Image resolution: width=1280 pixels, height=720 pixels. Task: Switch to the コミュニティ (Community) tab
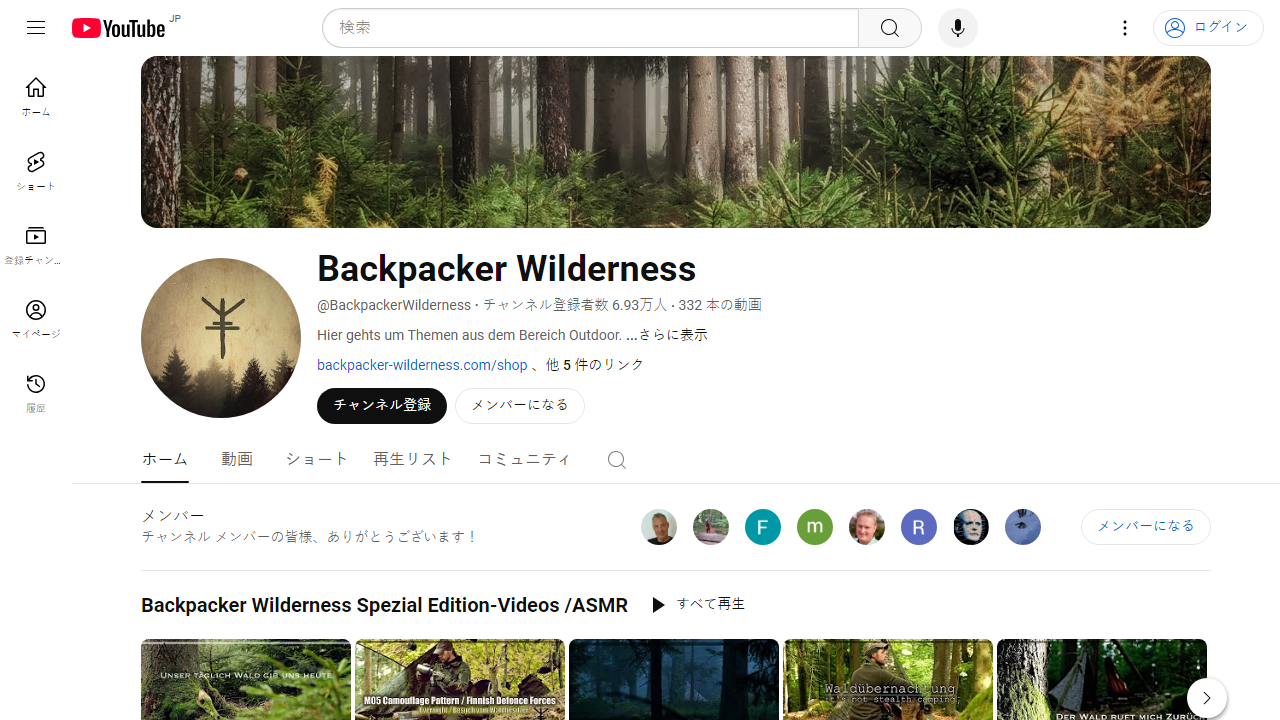pos(524,459)
